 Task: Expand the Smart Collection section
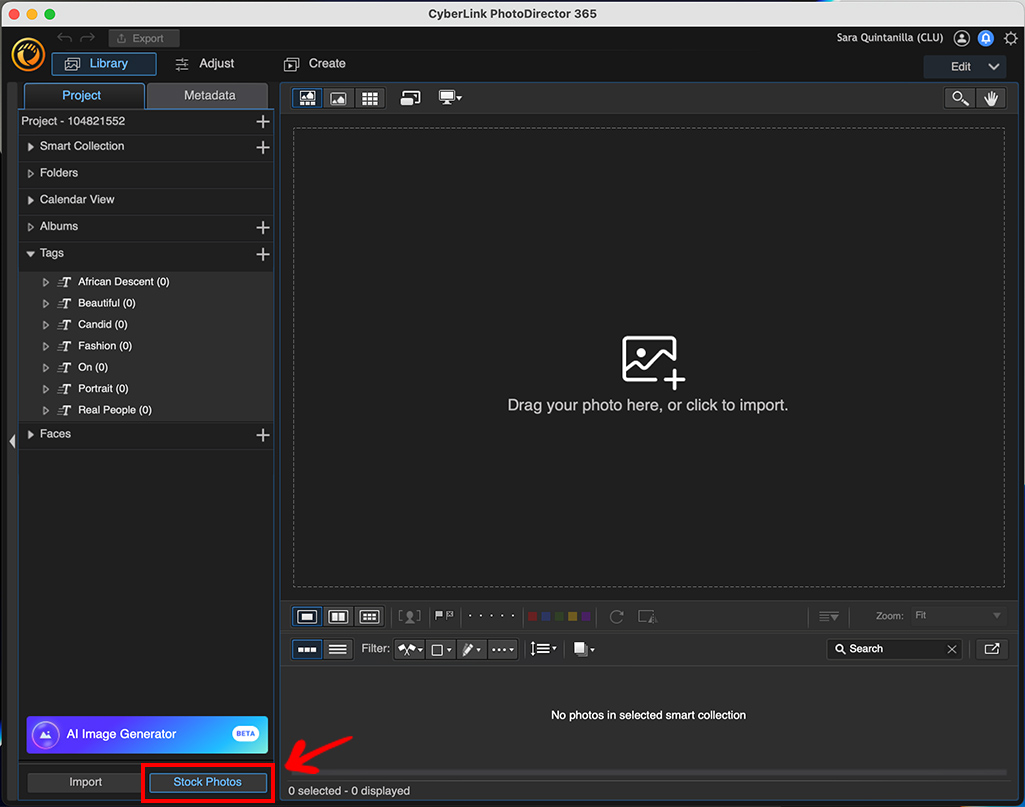(31, 147)
